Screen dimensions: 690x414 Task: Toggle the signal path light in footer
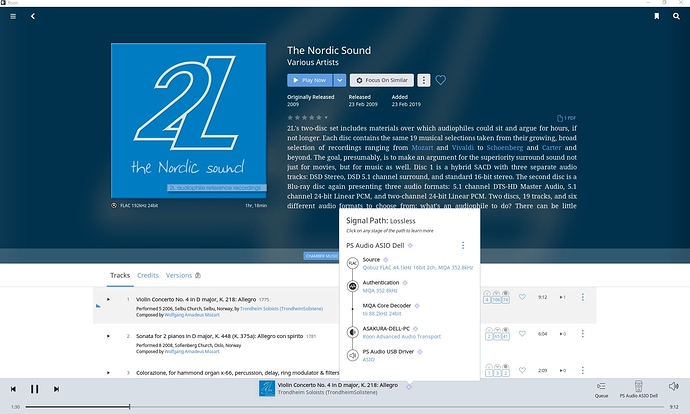click(409, 387)
